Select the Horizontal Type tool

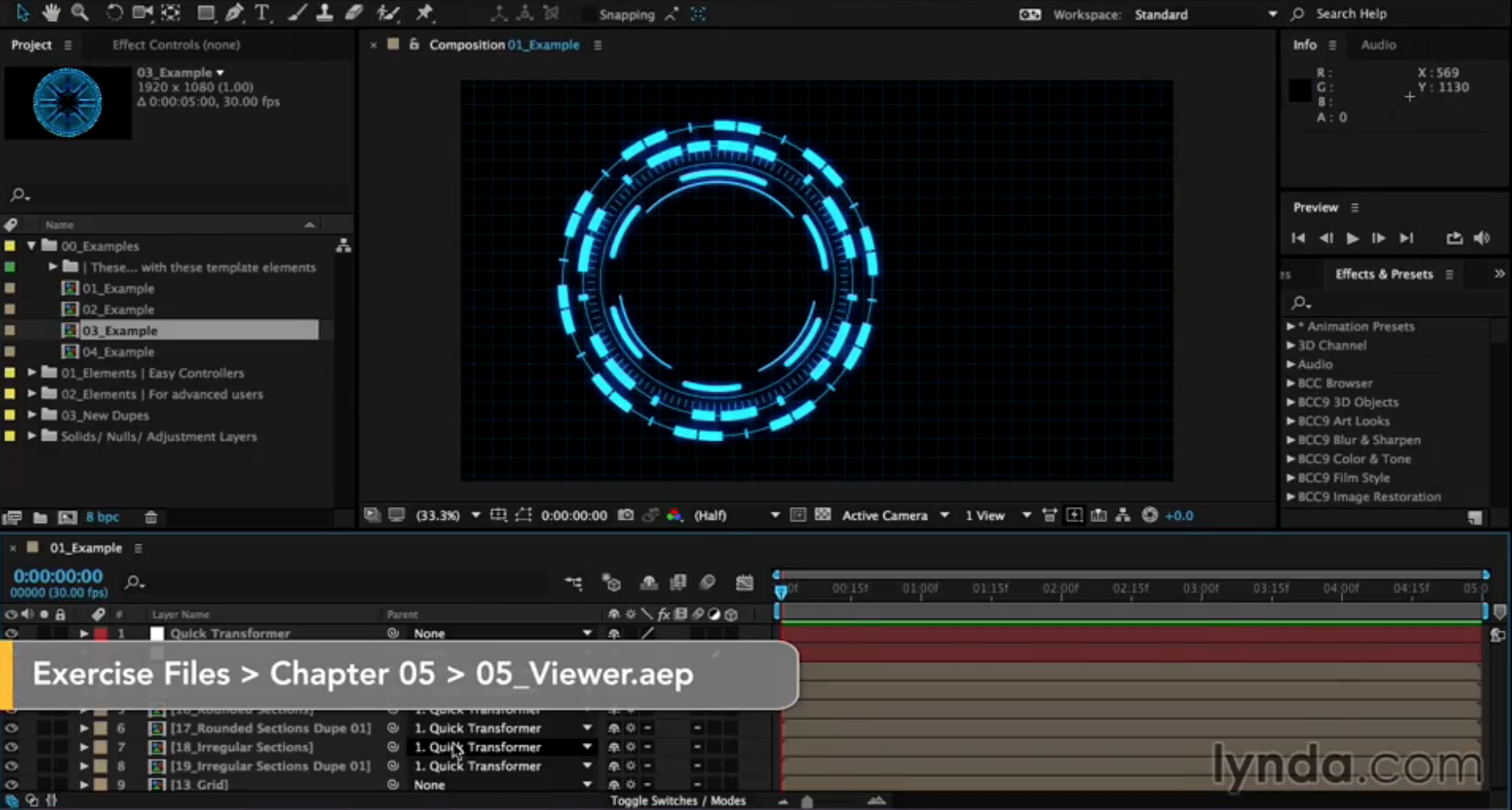click(x=261, y=13)
